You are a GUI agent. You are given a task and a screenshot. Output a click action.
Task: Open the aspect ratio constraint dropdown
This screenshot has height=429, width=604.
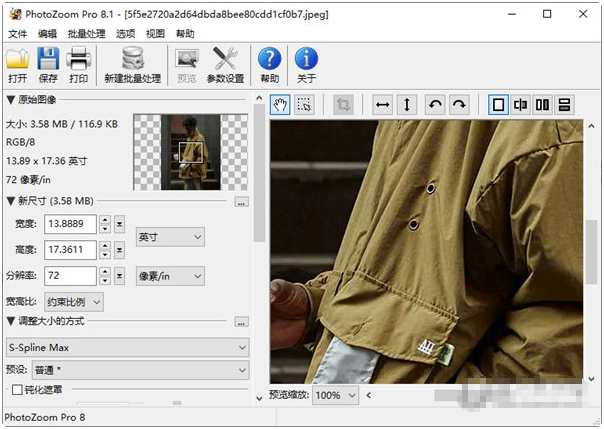pyautogui.click(x=73, y=301)
